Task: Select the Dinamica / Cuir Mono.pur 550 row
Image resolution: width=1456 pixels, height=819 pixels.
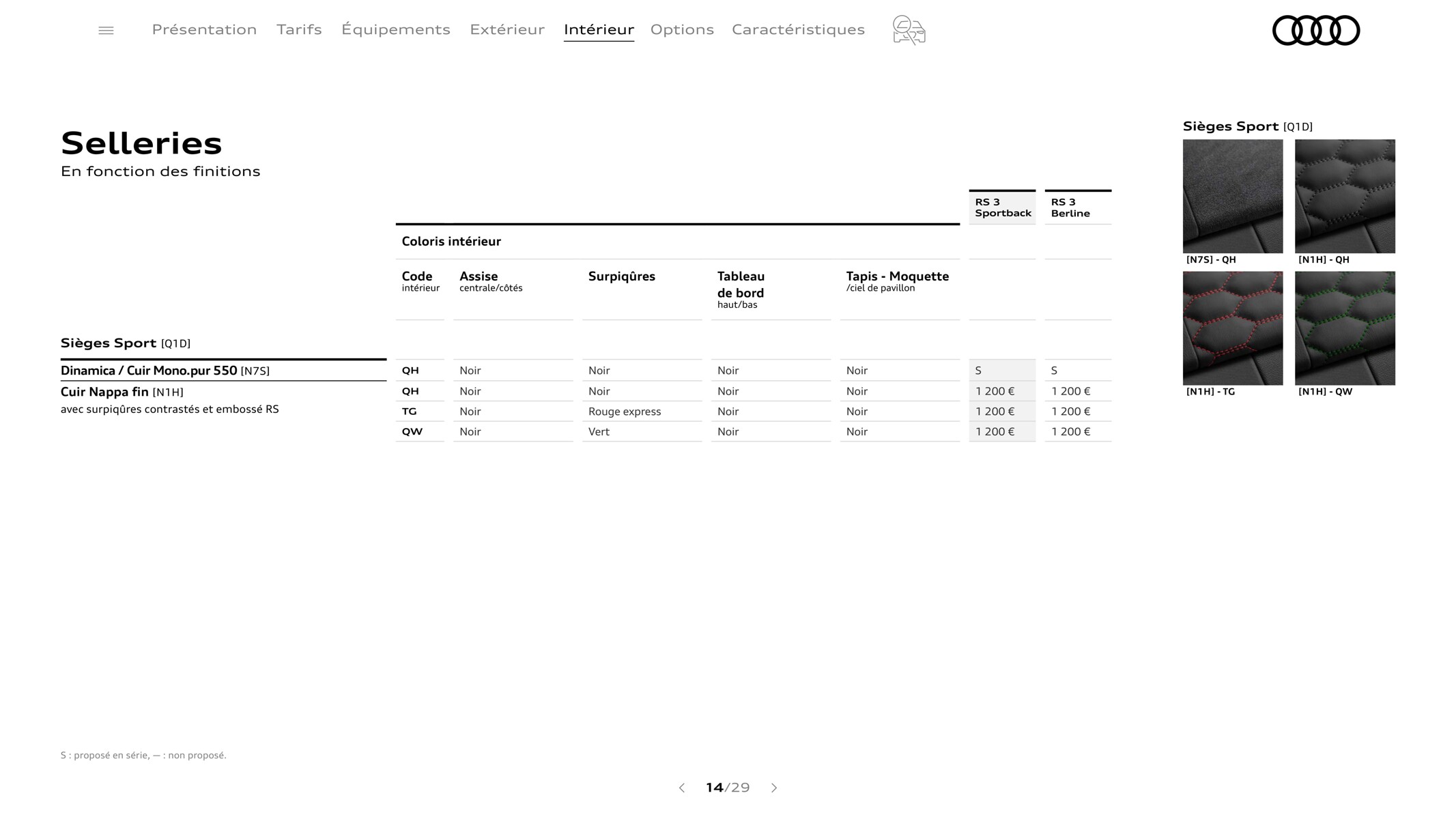Action: [x=223, y=371]
